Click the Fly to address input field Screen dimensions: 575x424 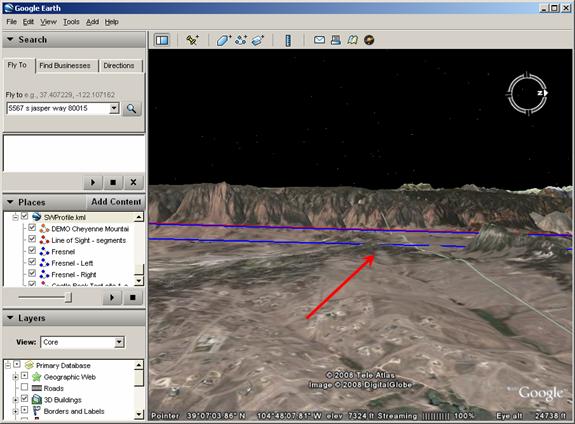point(58,108)
